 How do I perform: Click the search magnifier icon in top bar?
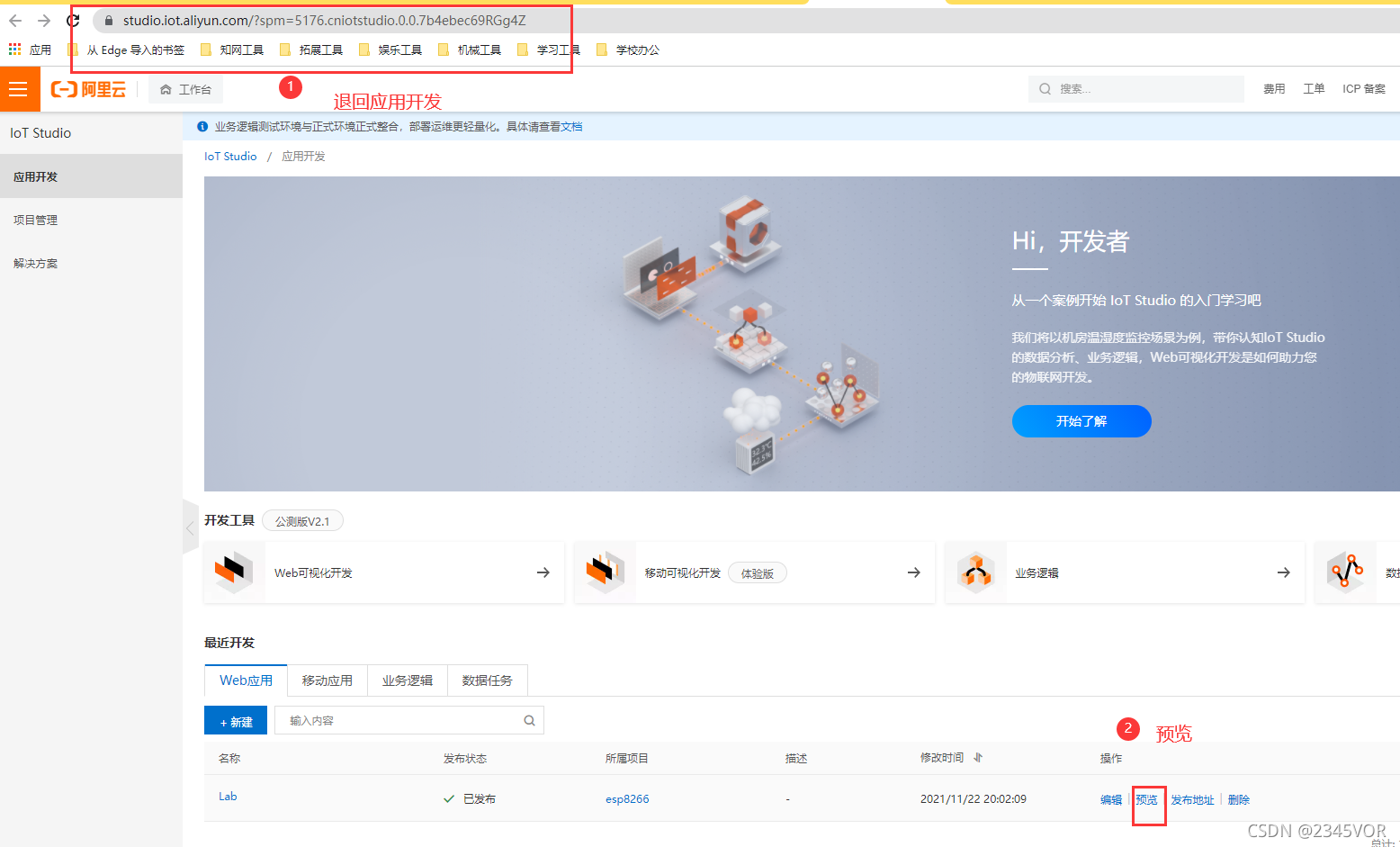tap(1045, 89)
